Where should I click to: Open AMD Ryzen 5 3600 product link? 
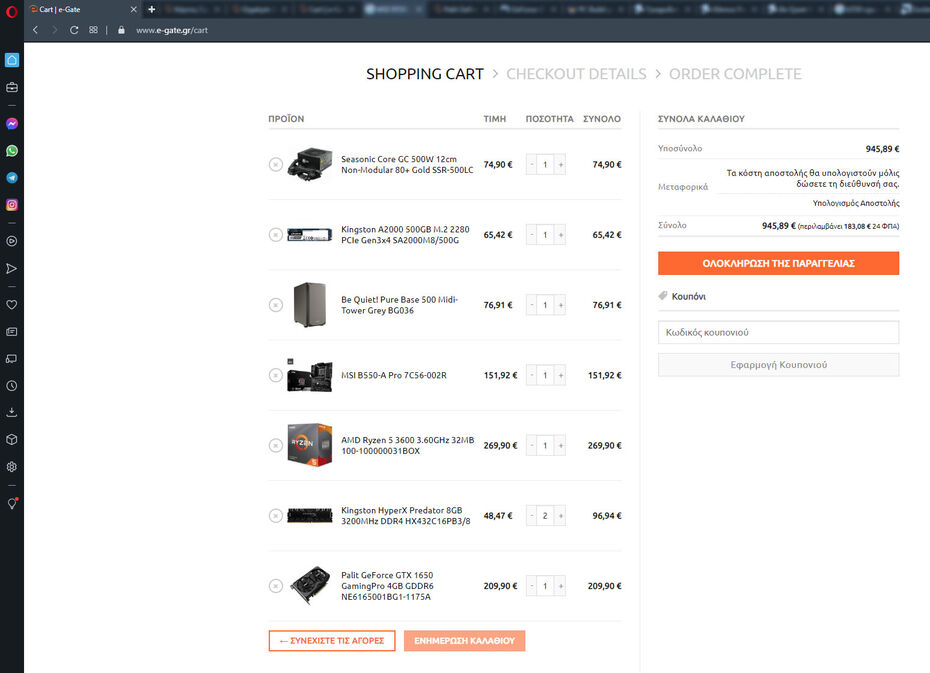[407, 445]
